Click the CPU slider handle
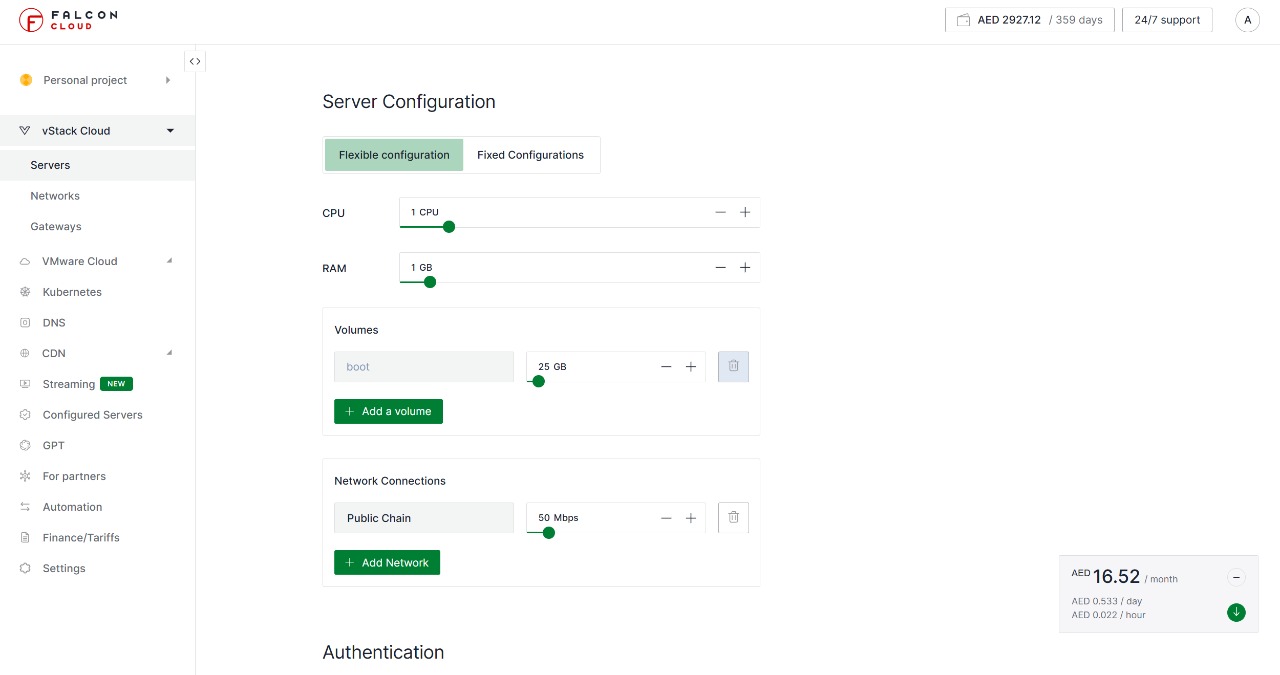1280x675 pixels. point(449,227)
